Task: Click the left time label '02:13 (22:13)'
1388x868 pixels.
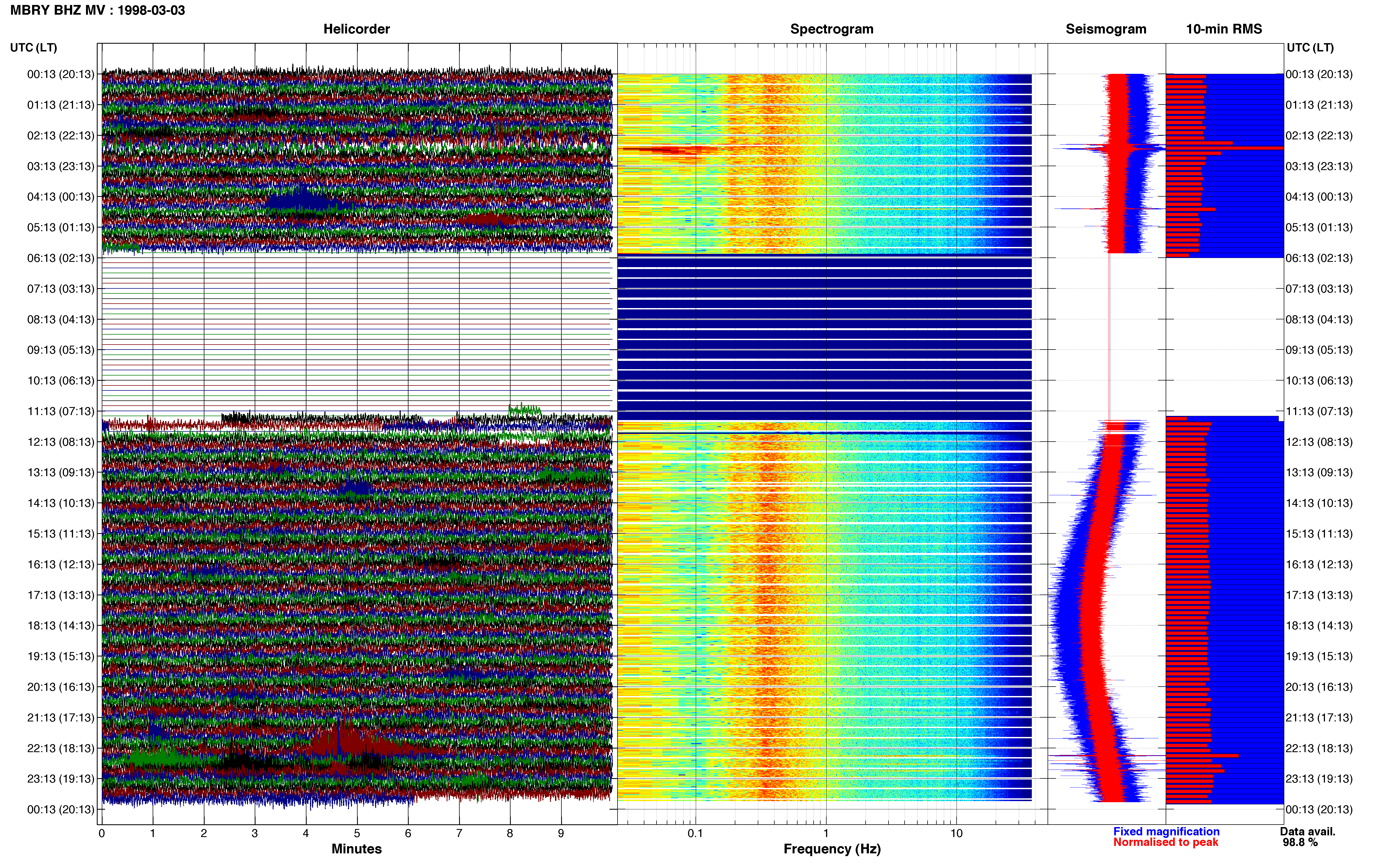Action: [x=60, y=135]
